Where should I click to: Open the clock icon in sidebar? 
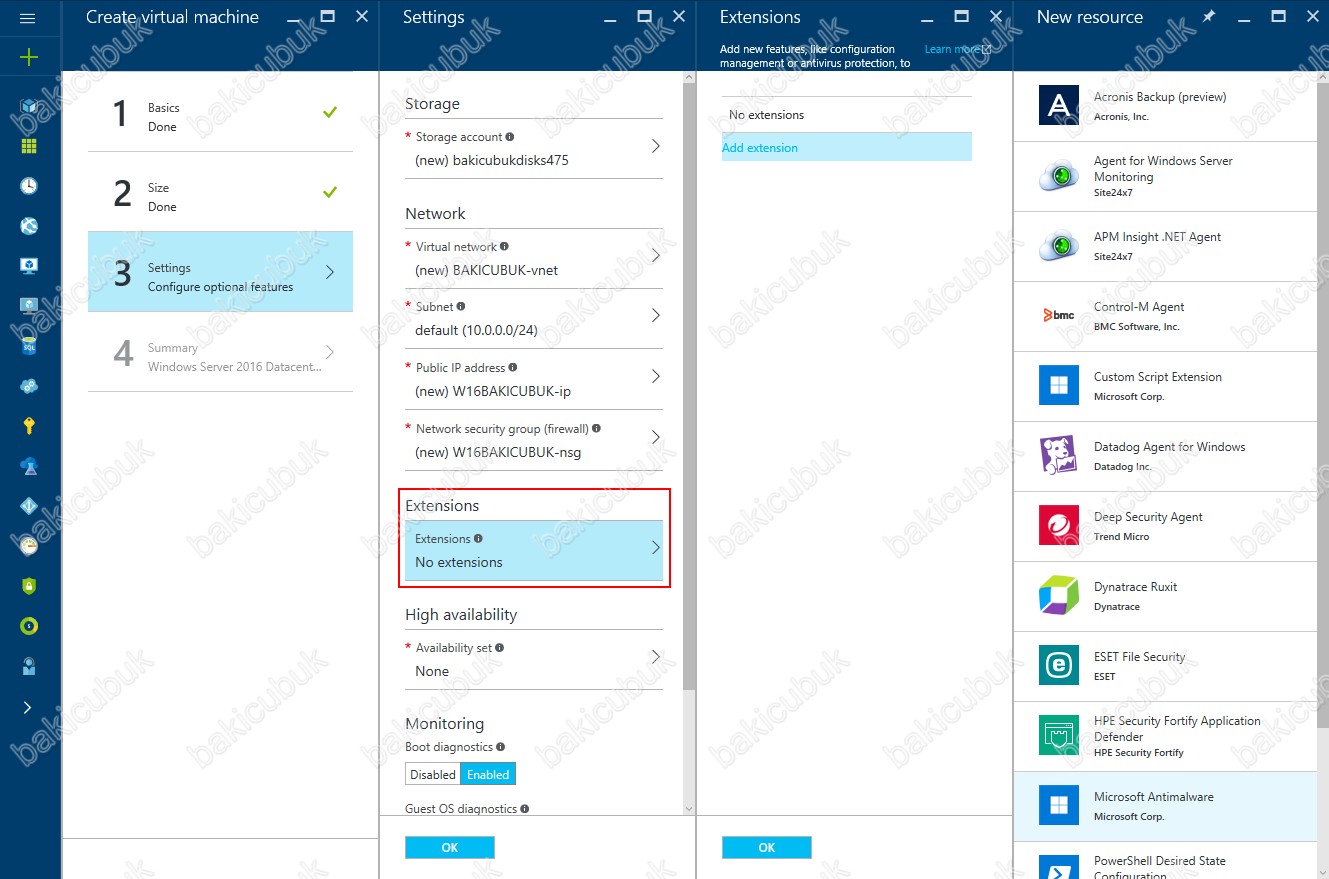coord(28,186)
